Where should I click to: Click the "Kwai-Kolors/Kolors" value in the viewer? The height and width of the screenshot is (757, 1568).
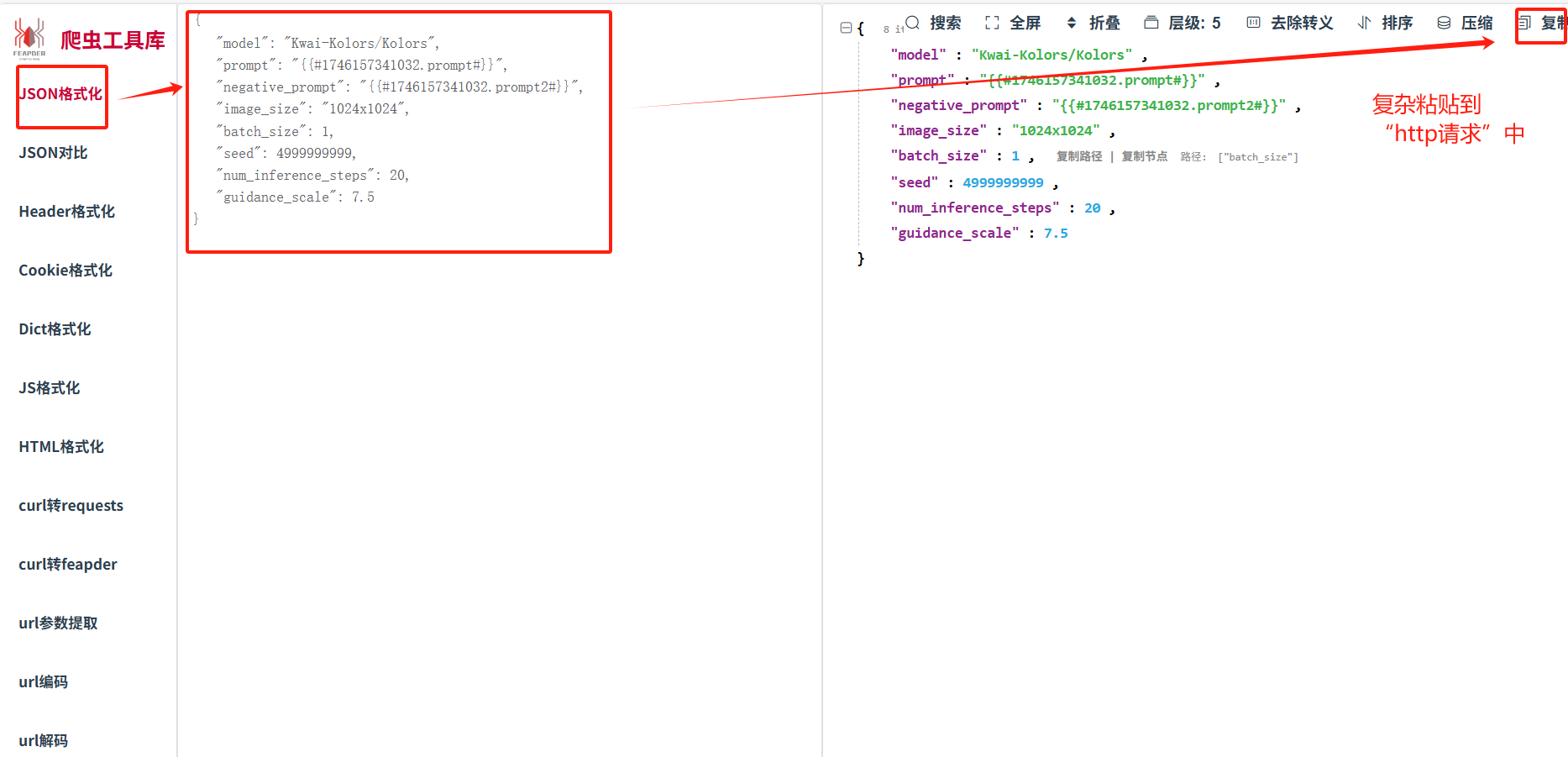click(1051, 55)
